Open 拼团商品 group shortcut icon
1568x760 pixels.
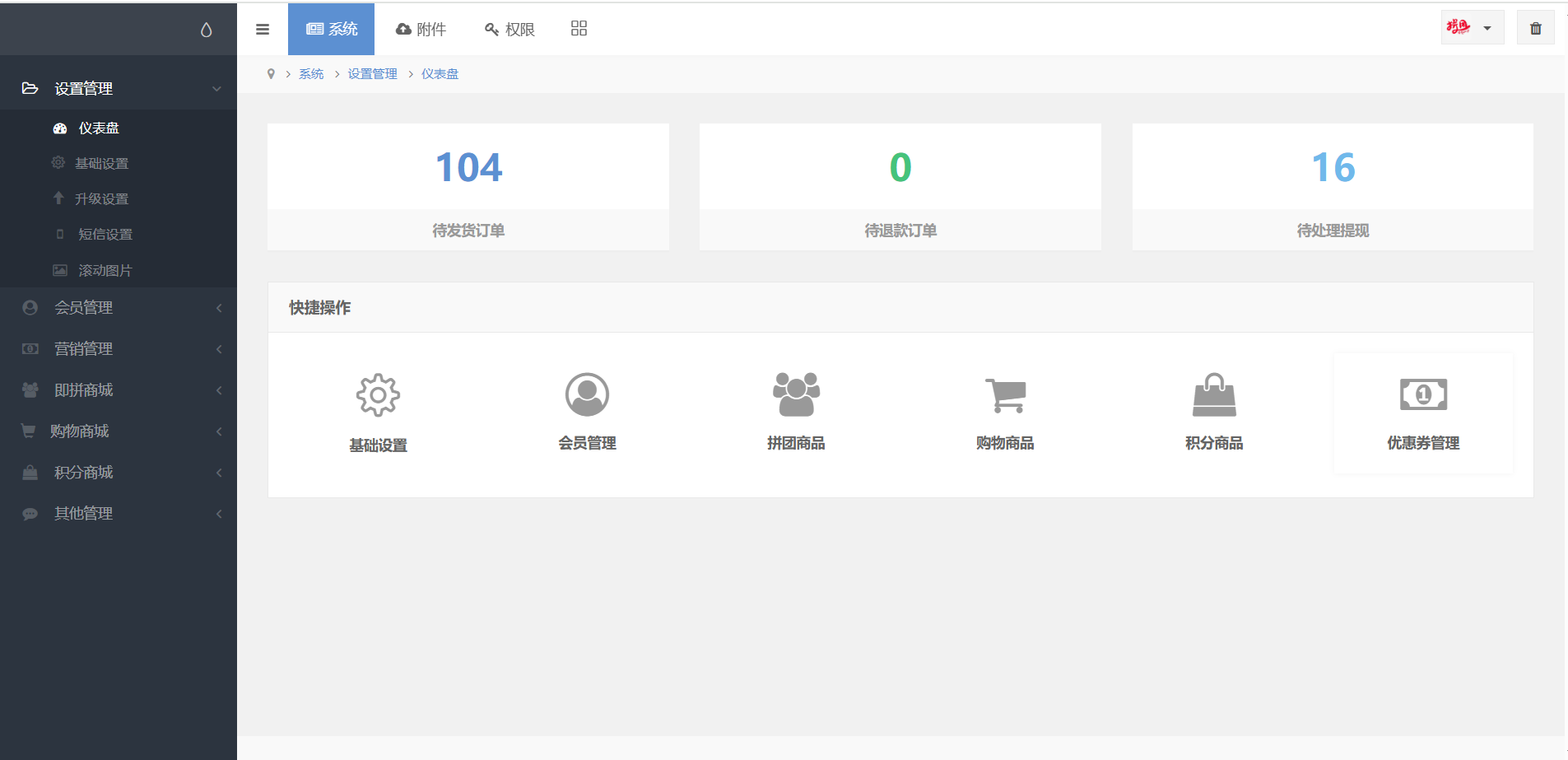796,394
